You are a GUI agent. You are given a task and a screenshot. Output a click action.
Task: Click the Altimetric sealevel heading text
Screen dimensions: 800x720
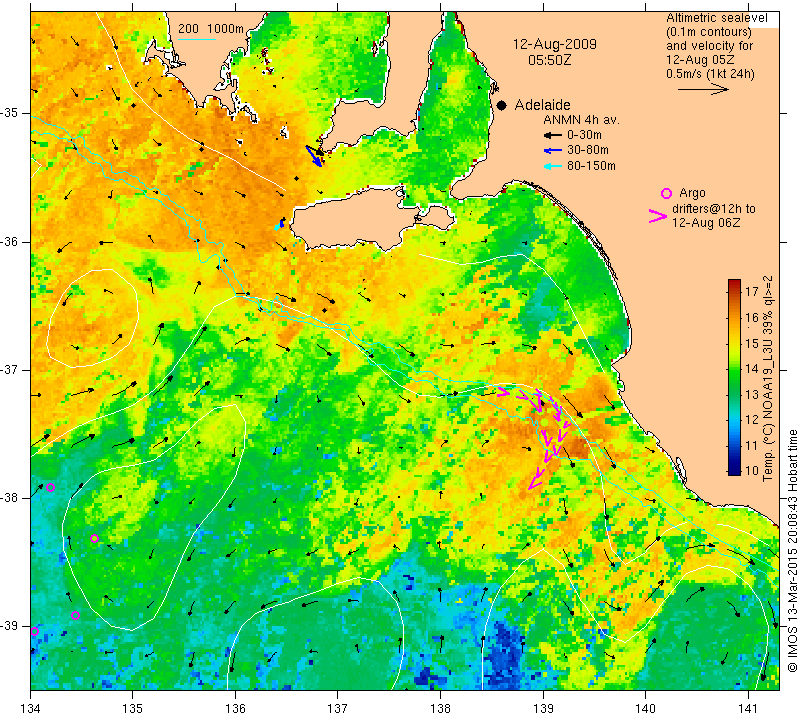[x=717, y=18]
